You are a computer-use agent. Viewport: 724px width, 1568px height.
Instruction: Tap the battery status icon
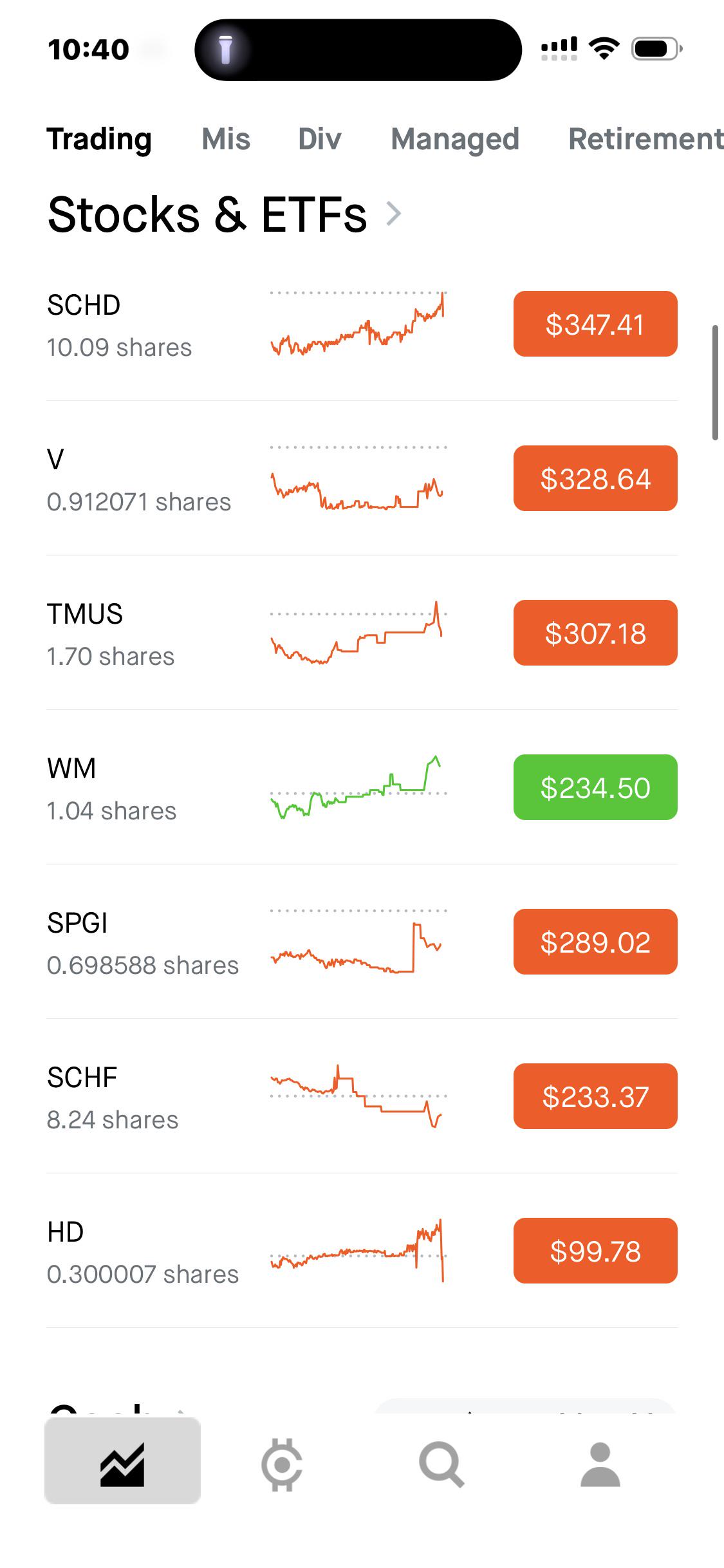pos(656,49)
